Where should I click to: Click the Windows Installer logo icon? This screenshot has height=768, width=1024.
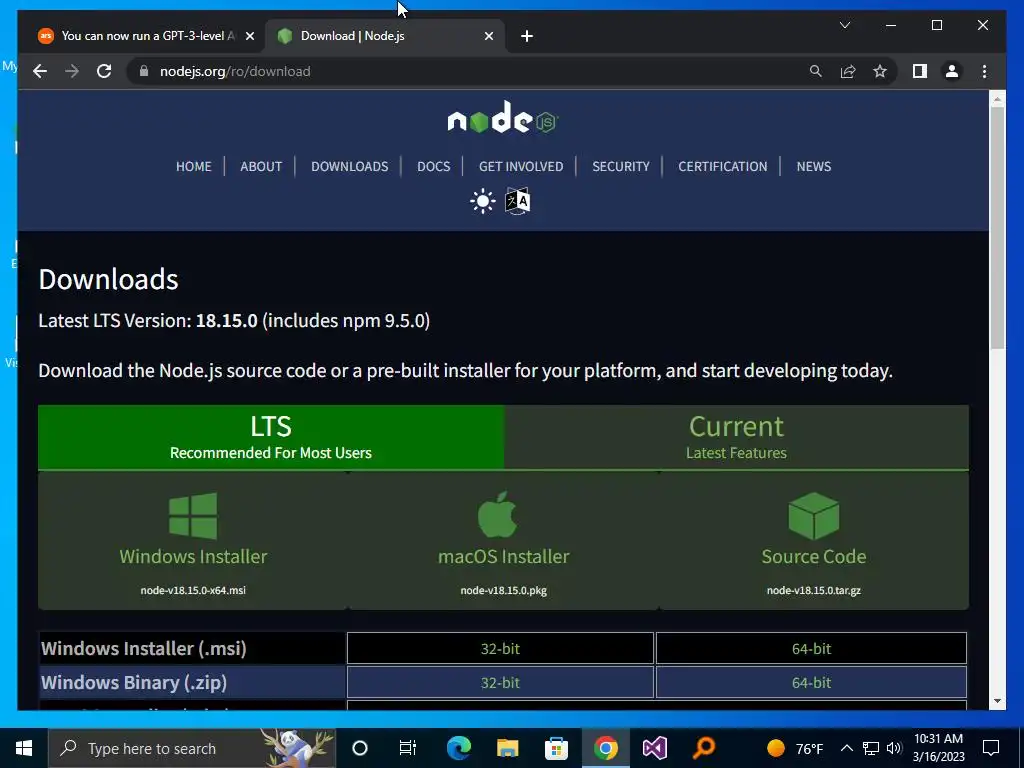click(193, 516)
